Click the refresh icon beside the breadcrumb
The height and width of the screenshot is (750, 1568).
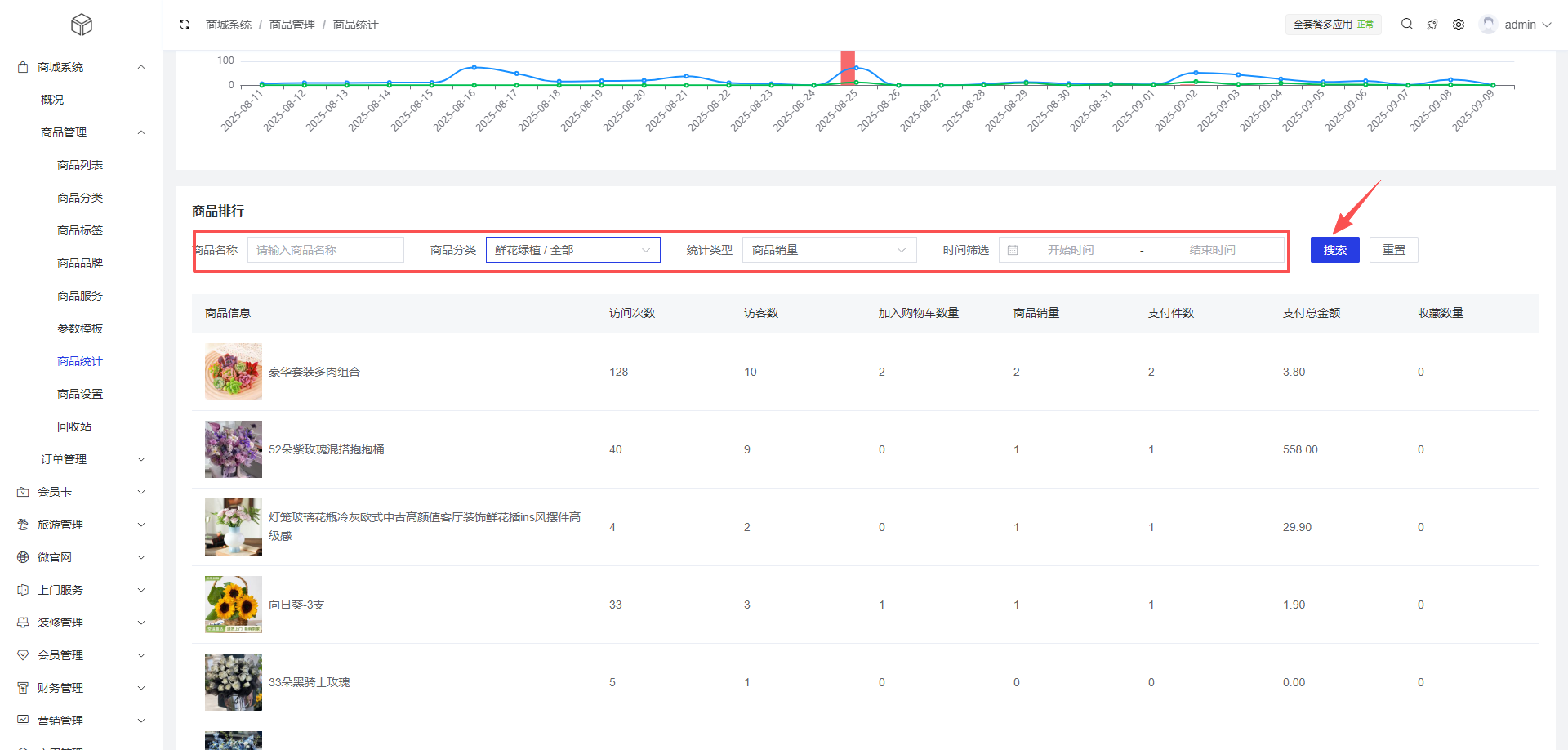[185, 25]
